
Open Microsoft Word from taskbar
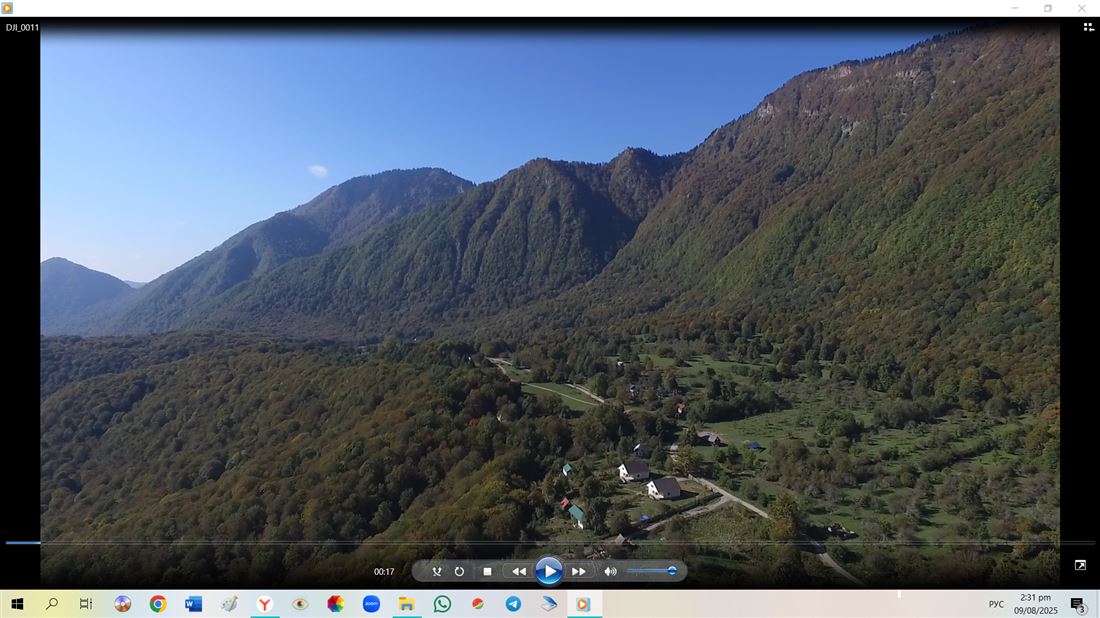click(194, 604)
